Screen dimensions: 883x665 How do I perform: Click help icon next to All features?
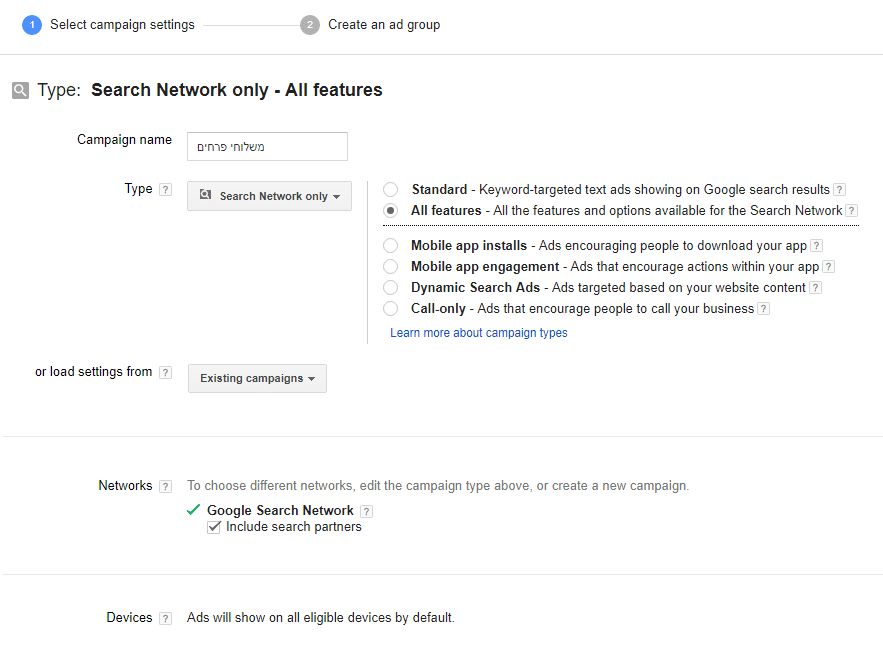[851, 211]
